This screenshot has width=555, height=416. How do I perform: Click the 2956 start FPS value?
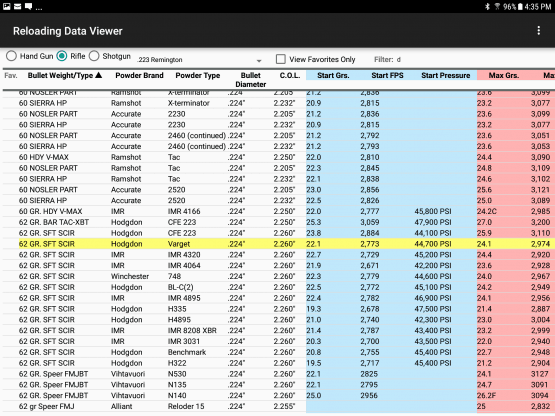pos(369,395)
